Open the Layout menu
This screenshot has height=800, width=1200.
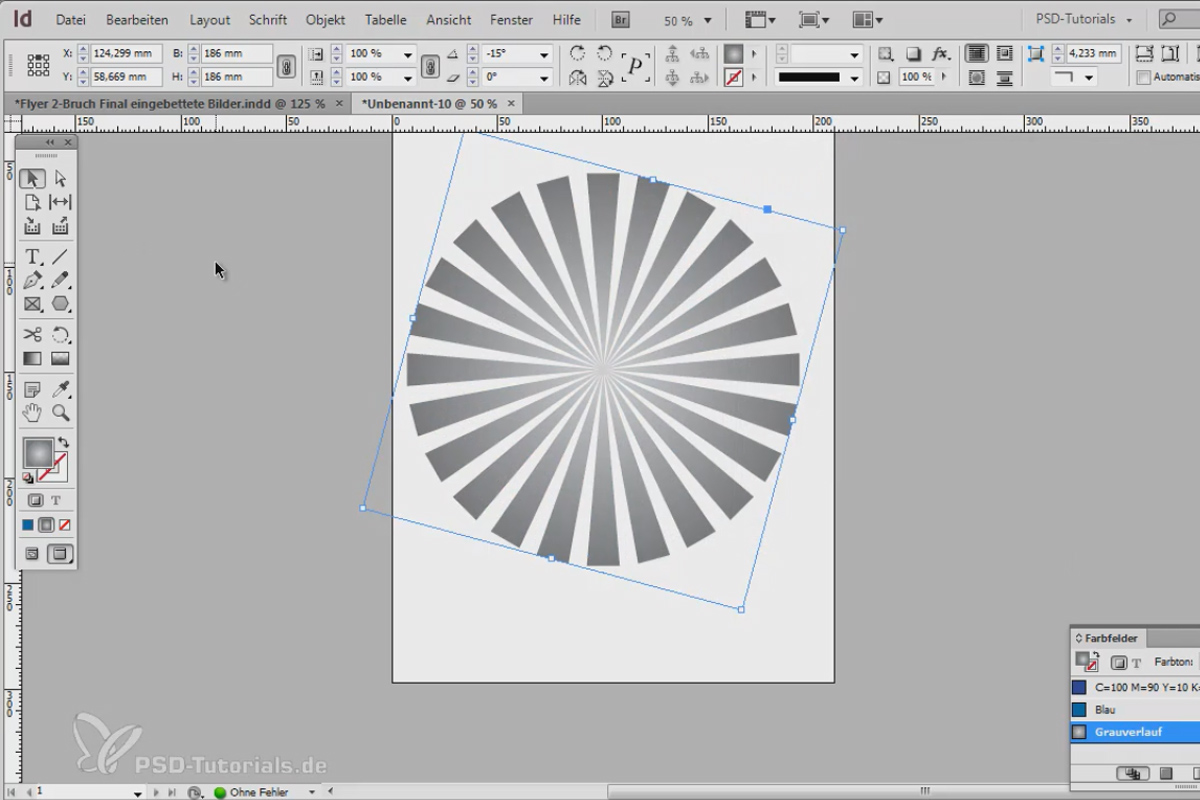[x=210, y=20]
